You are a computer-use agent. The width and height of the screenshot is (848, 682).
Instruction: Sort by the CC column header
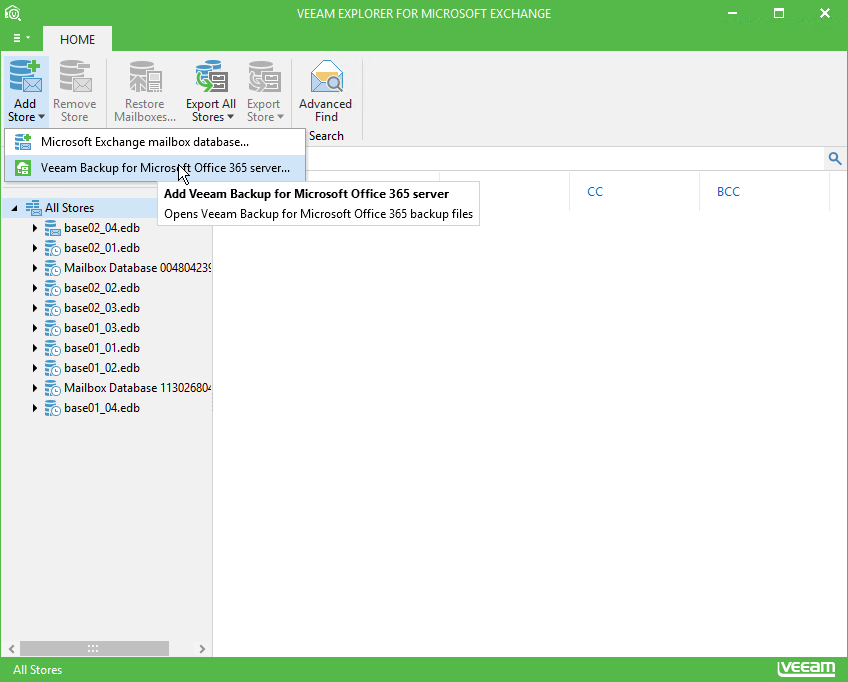pos(595,192)
